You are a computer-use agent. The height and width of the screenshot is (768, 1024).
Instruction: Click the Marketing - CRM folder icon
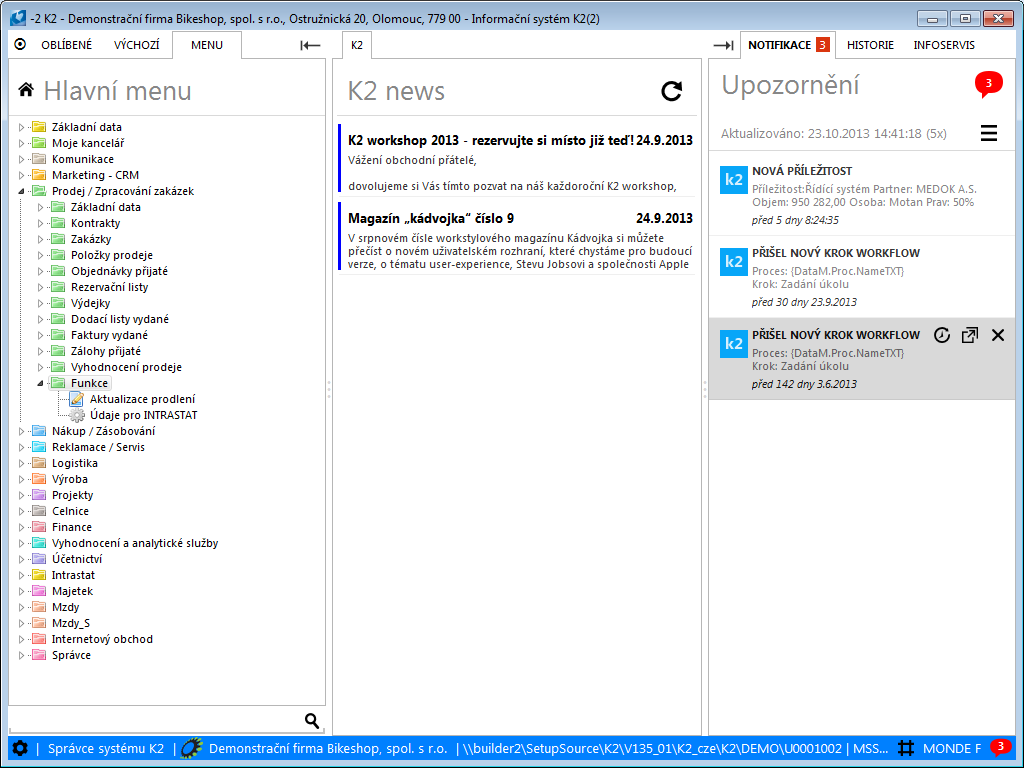(x=39, y=175)
